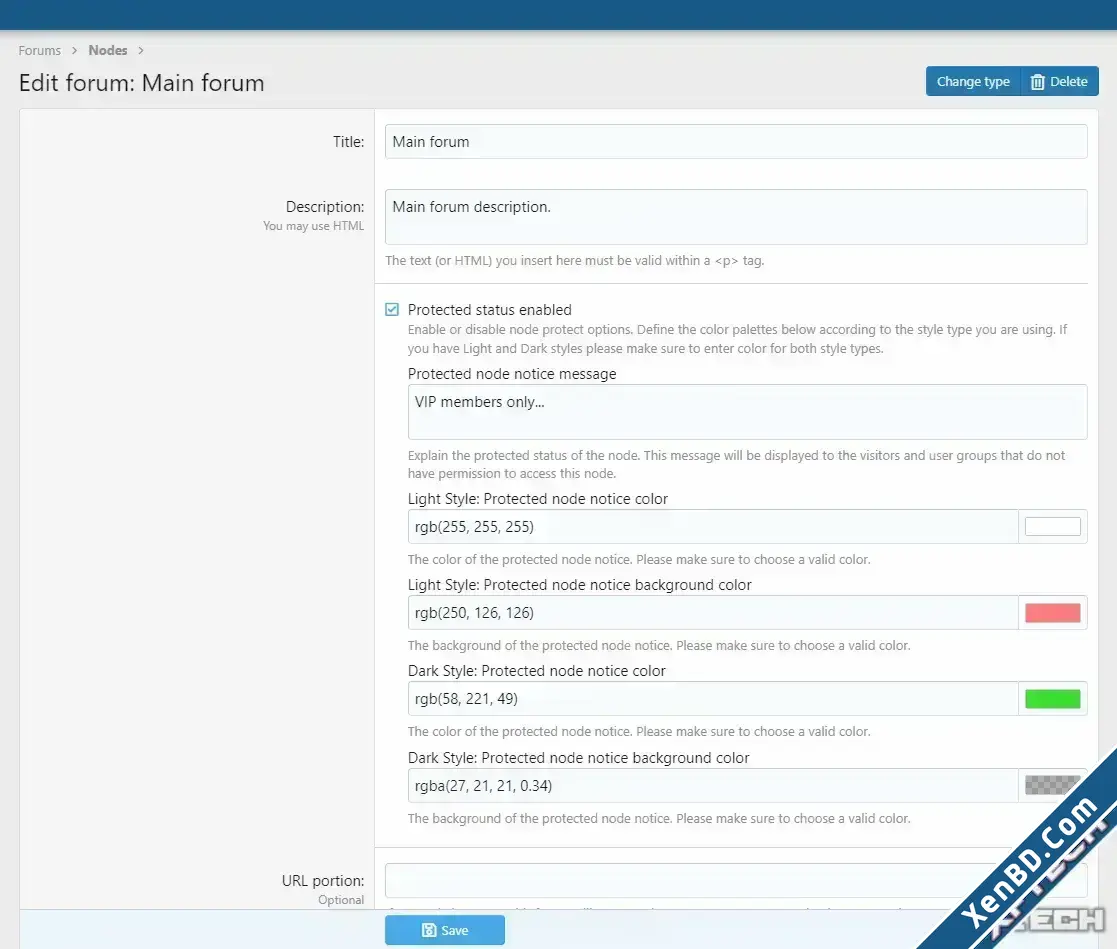Viewport: 1117px width, 949px height.
Task: Click the Dark Style notice color field
Action: [x=713, y=699]
